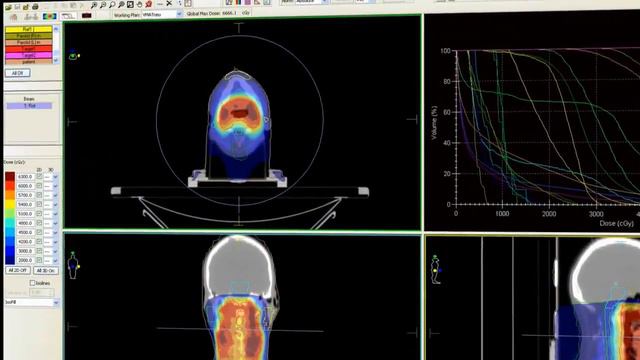The height and width of the screenshot is (360, 640).
Task: Select the third magnifier zoom tool
Action: (112, 5)
